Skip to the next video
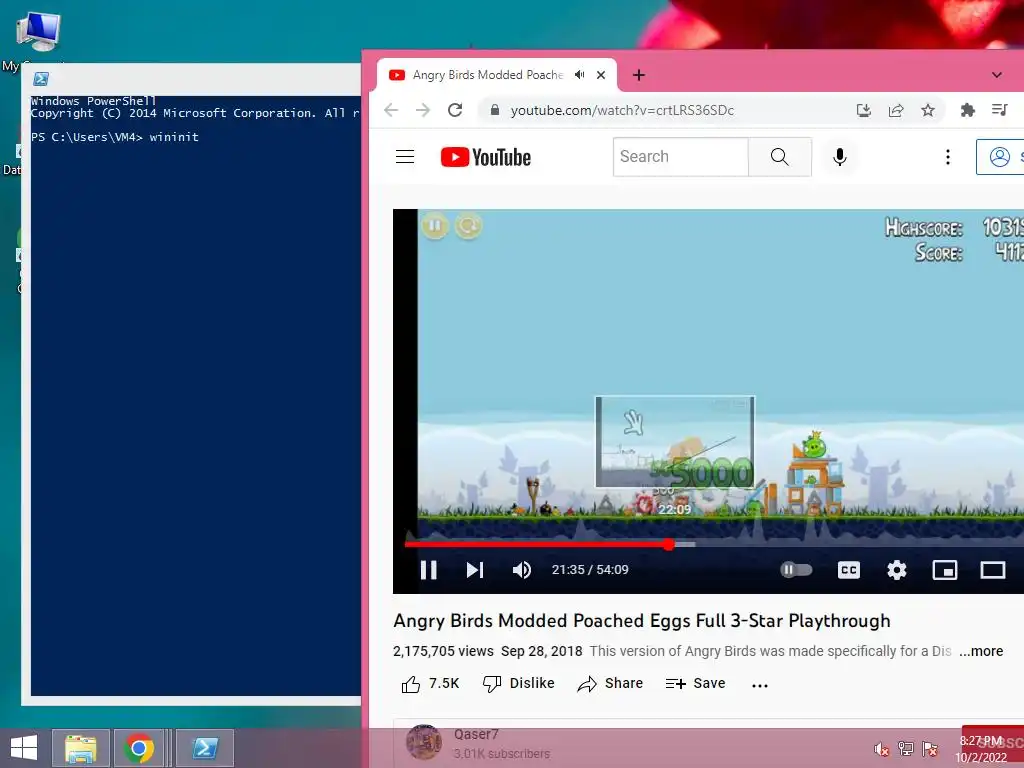The width and height of the screenshot is (1024, 768). point(475,570)
